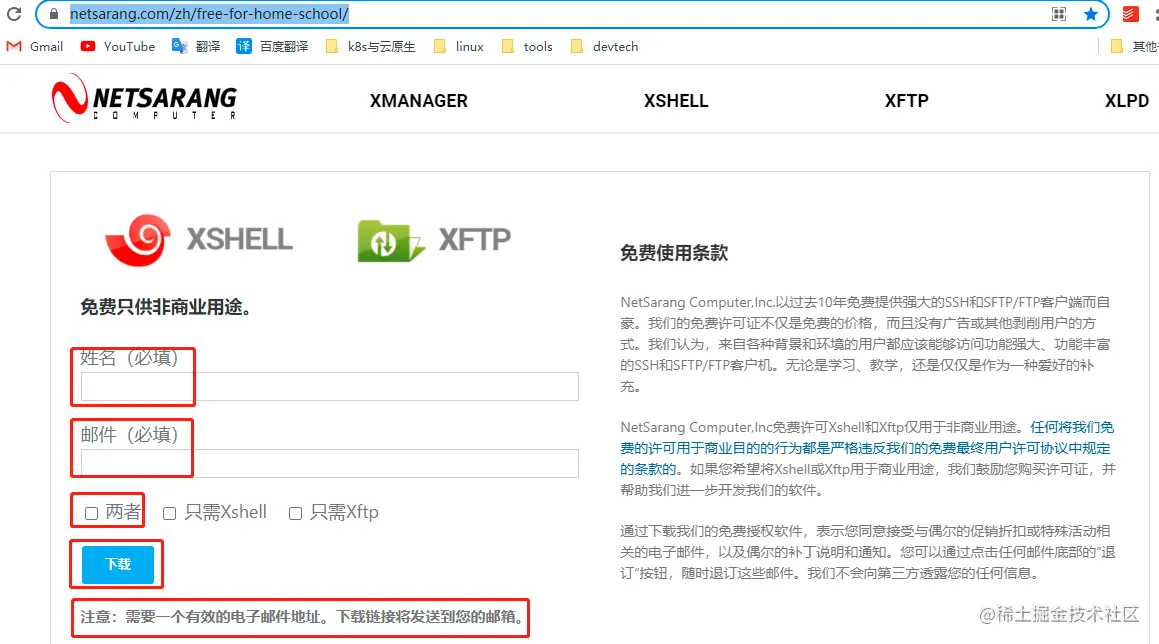1159x644 pixels.
Task: Click the browser reload icon
Action: (14, 13)
